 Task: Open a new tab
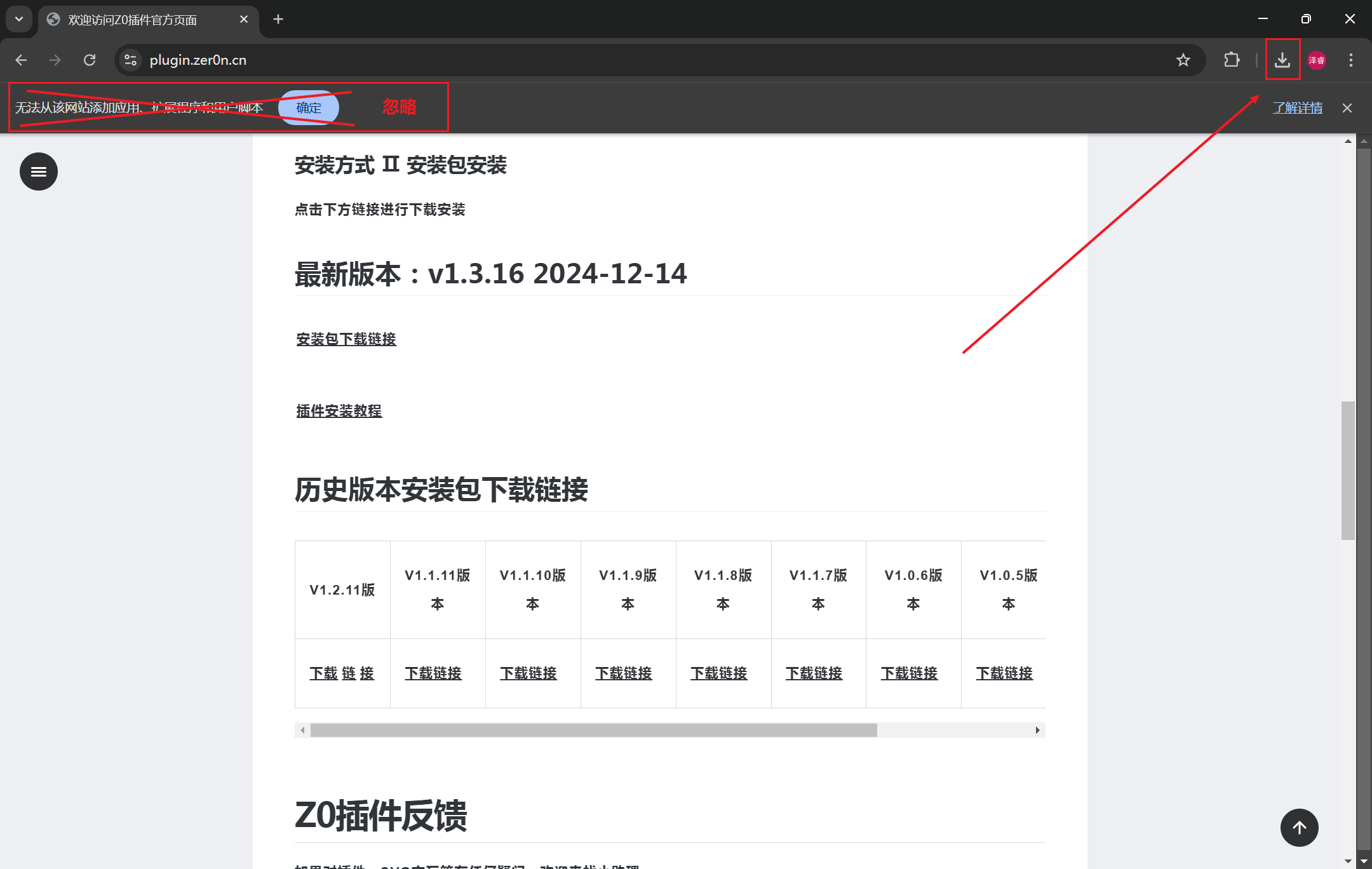(278, 19)
